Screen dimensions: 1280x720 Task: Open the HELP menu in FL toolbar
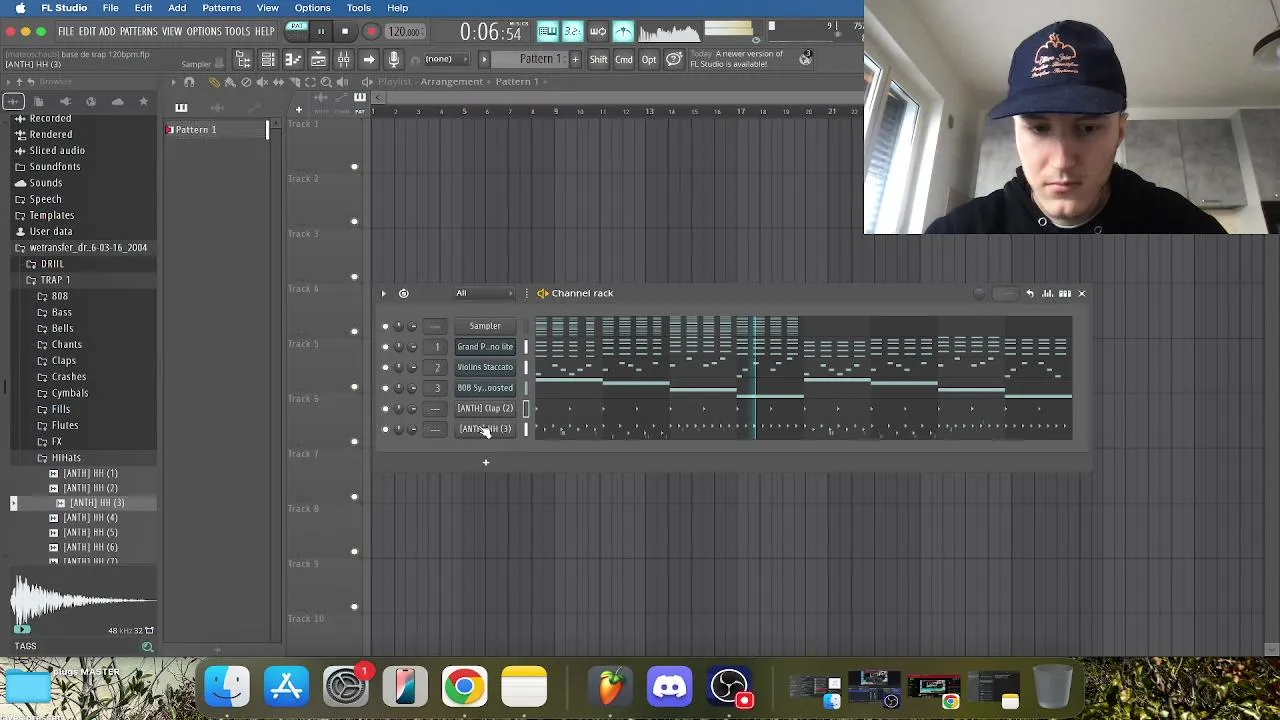point(264,32)
